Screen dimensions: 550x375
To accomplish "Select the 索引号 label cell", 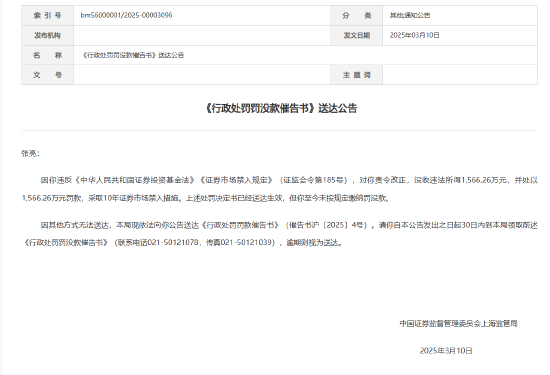I will click(x=47, y=15).
